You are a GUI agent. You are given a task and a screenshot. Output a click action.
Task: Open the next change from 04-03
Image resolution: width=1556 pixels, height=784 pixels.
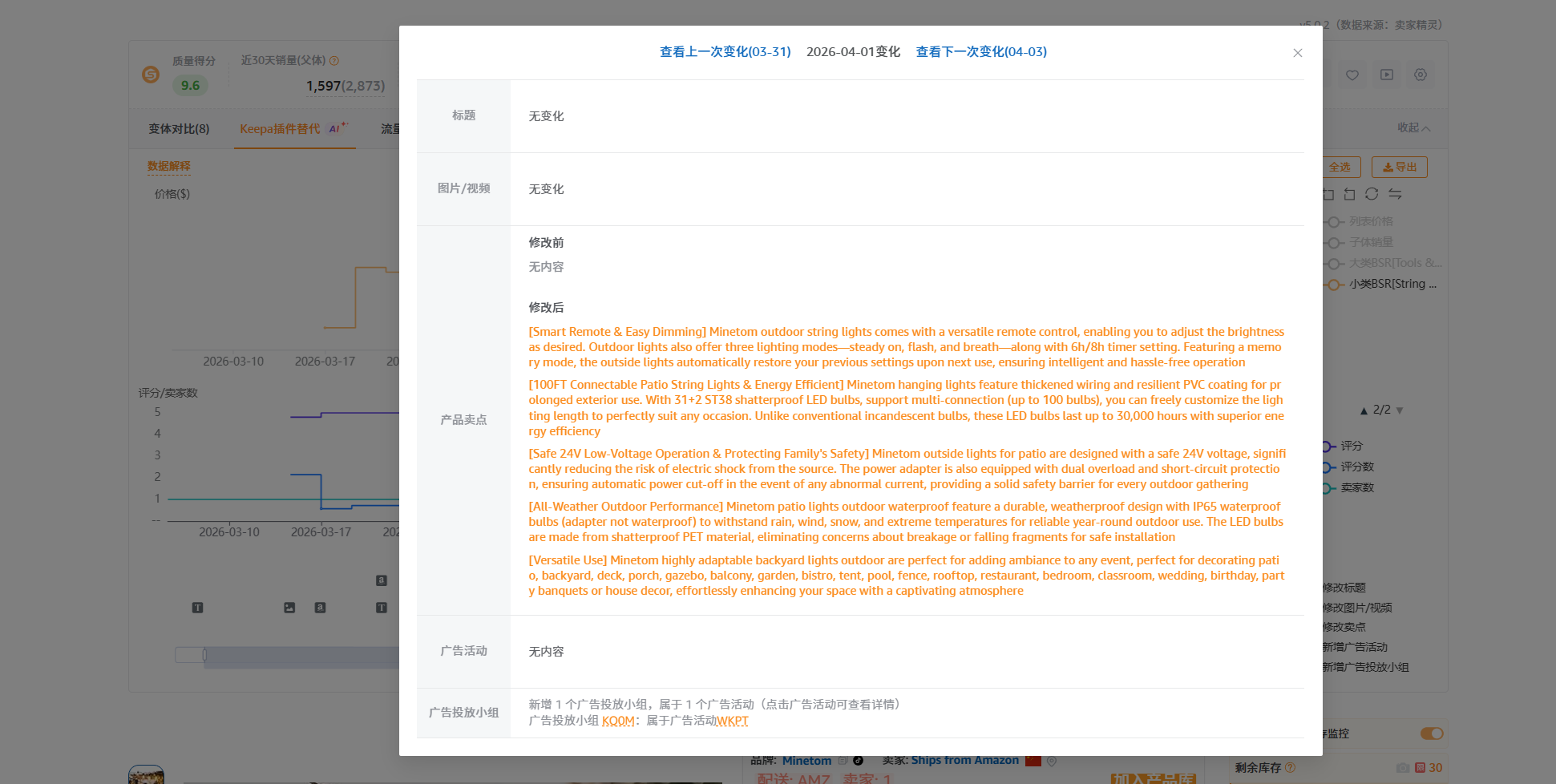click(980, 52)
